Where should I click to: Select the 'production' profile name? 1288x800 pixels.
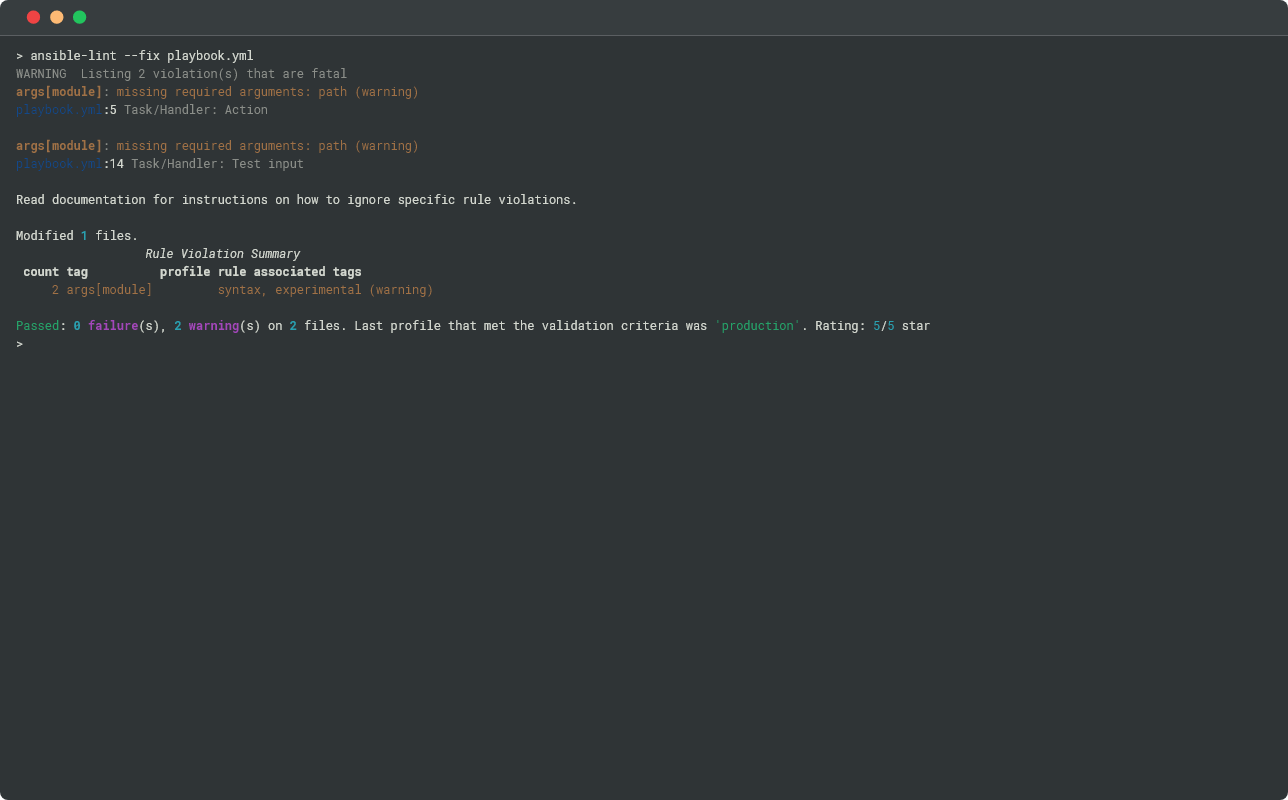(757, 326)
